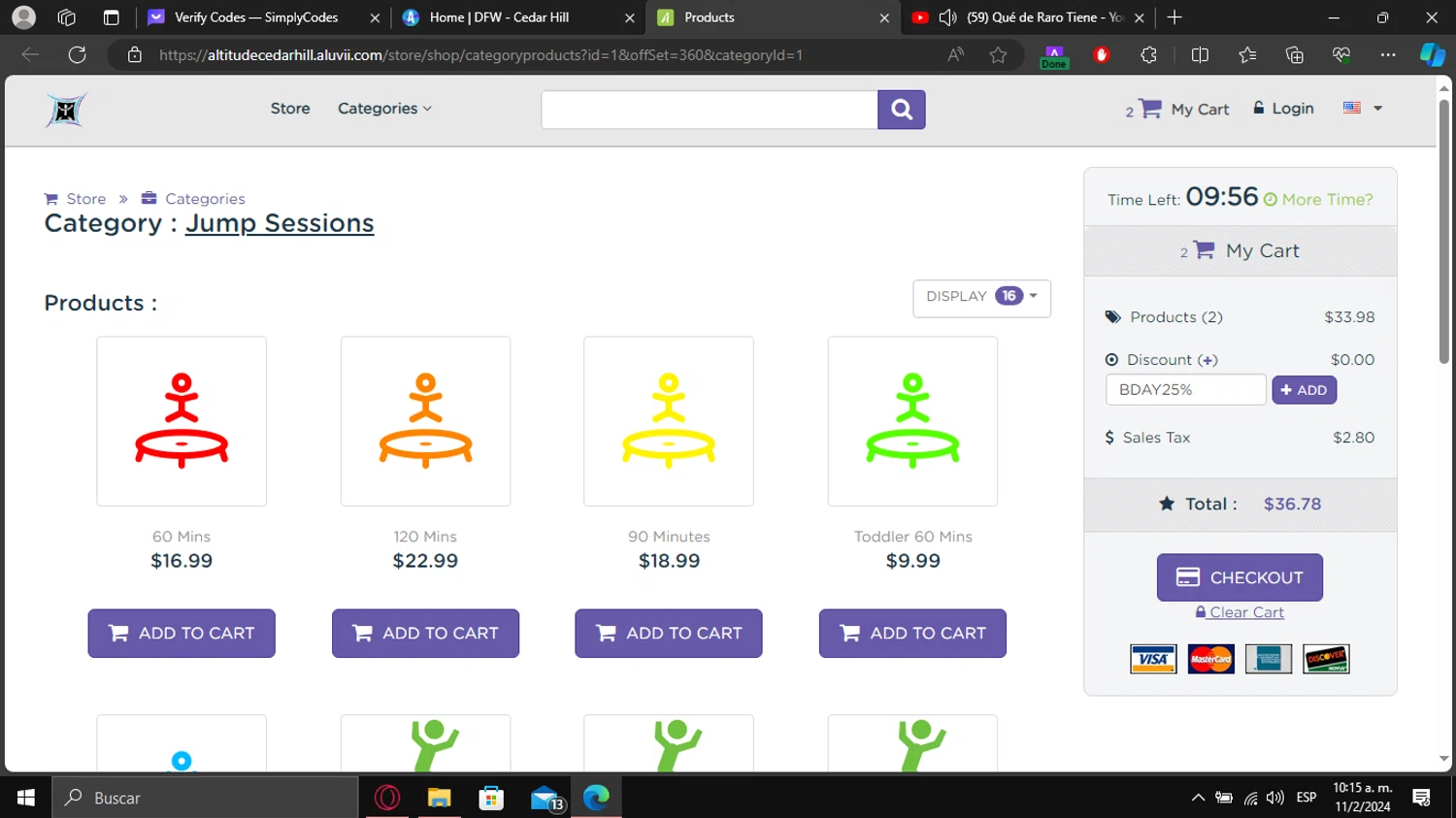
Task: Add 120 Mins to cart
Action: (425, 633)
